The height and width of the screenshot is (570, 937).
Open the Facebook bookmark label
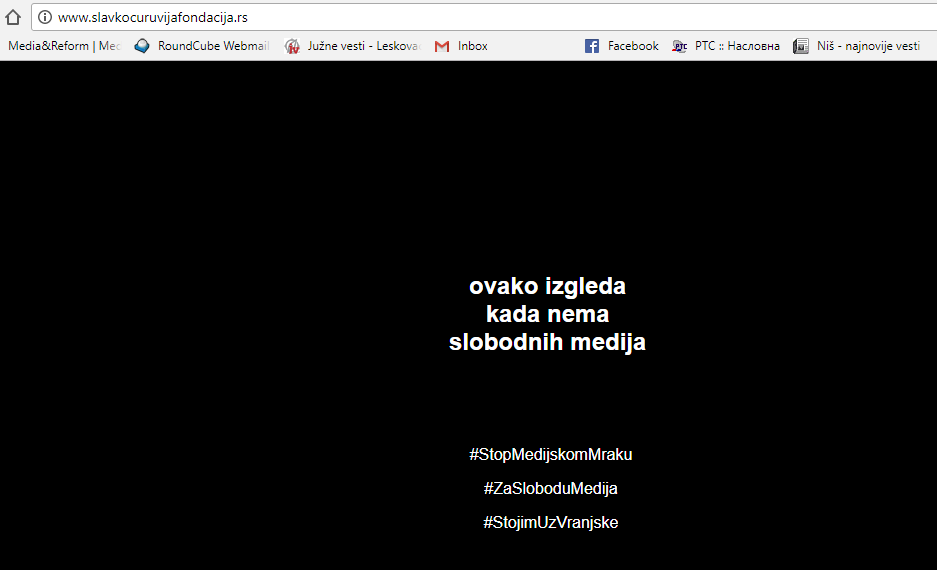pyautogui.click(x=633, y=46)
